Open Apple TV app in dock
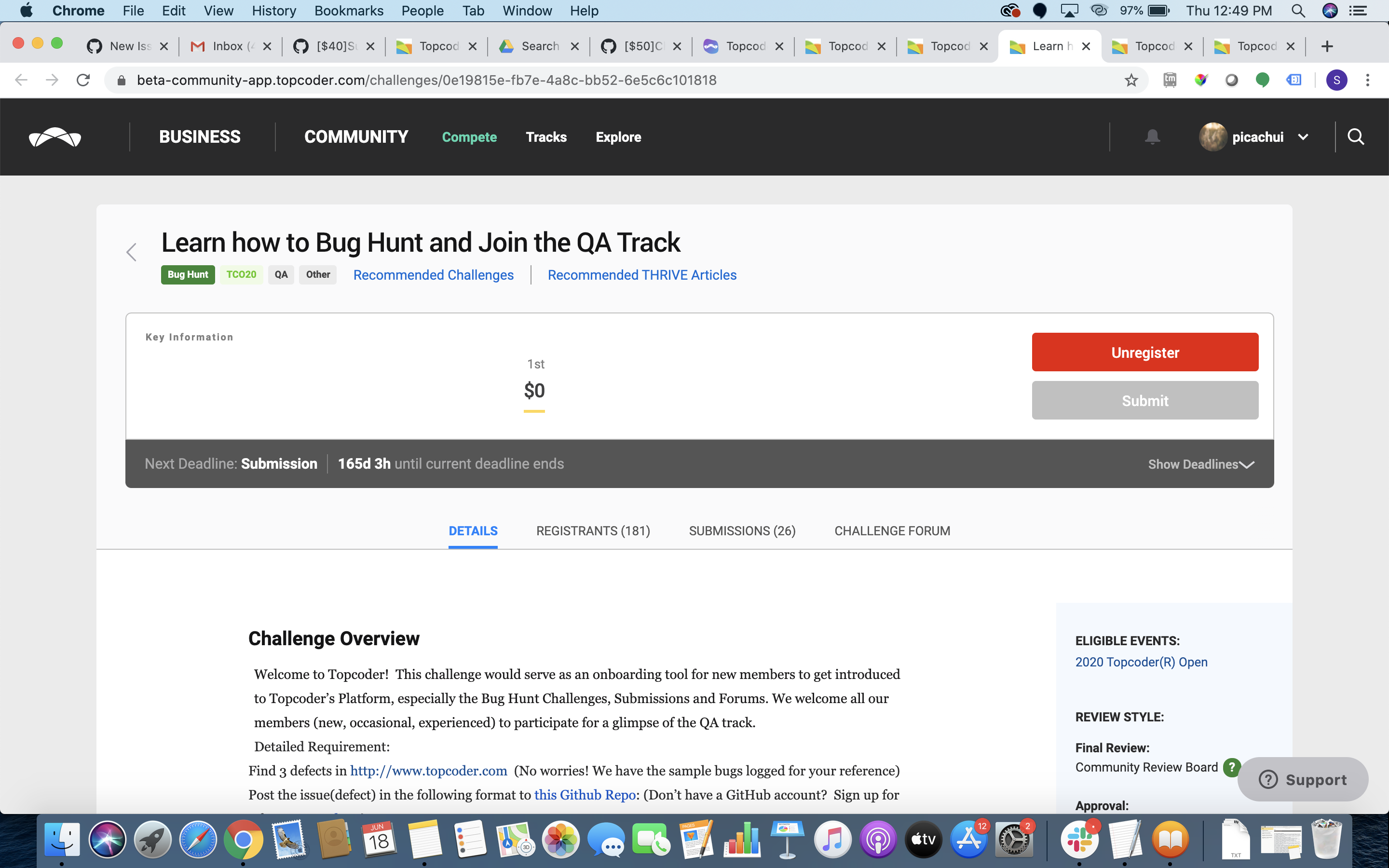Image resolution: width=1389 pixels, height=868 pixels. (923, 839)
